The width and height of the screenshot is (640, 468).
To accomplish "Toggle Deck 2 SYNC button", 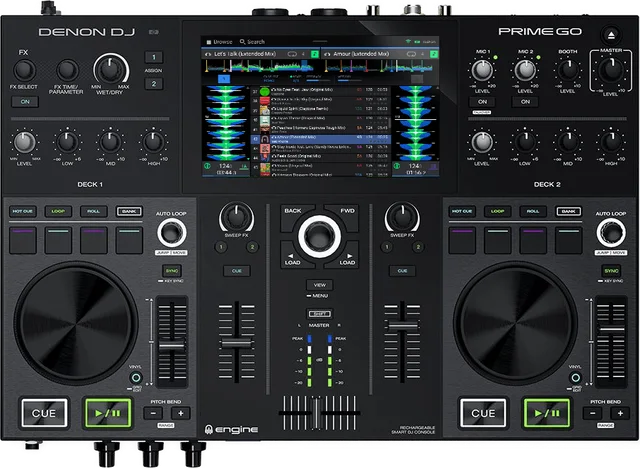I will (611, 271).
